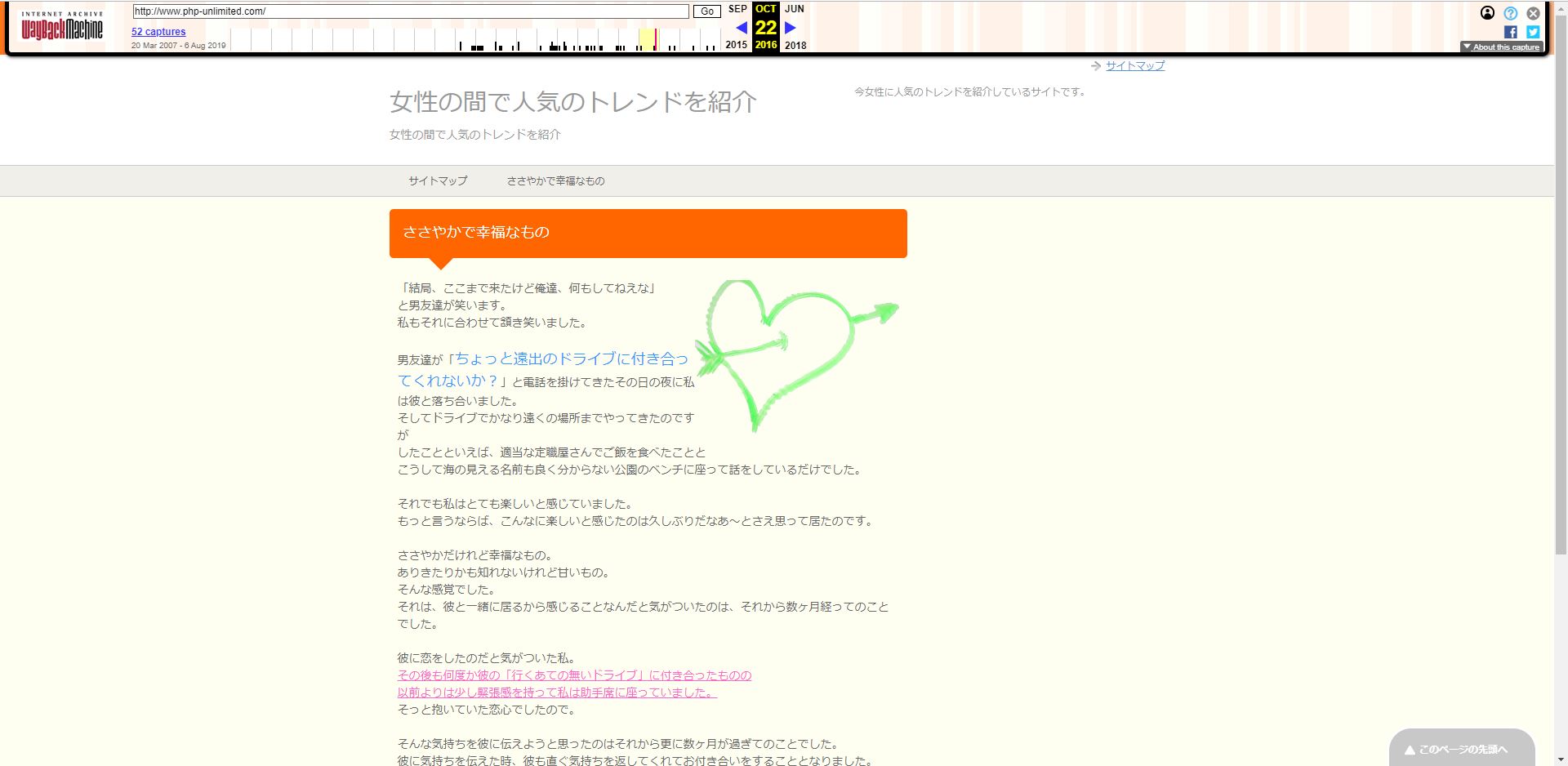Click the Wayback Machine logo
The image size is (1568, 766).
coord(62,27)
